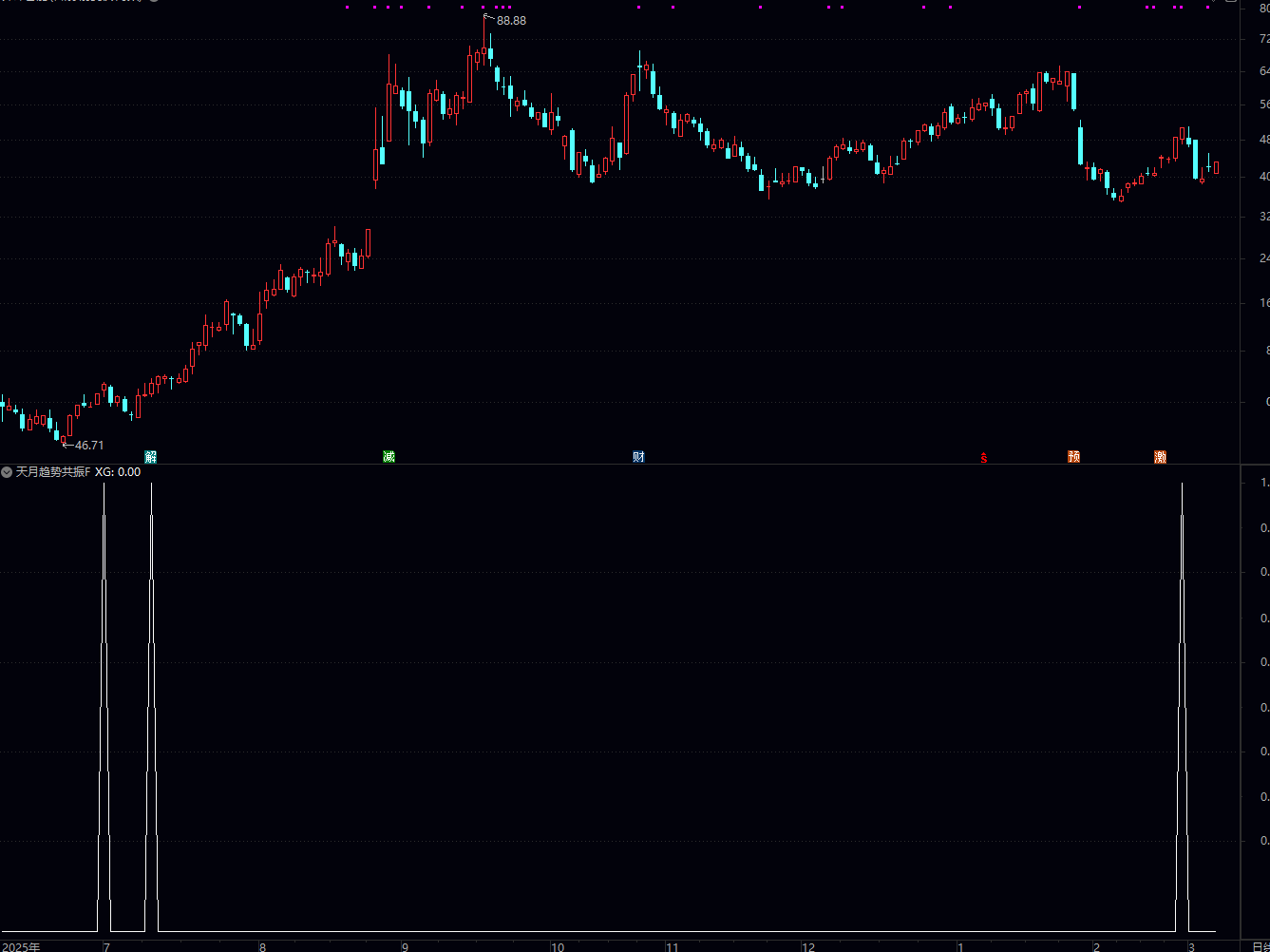Screen dimensions: 1270x952
Task: Click the price 48 axis label
Action: point(1263,139)
